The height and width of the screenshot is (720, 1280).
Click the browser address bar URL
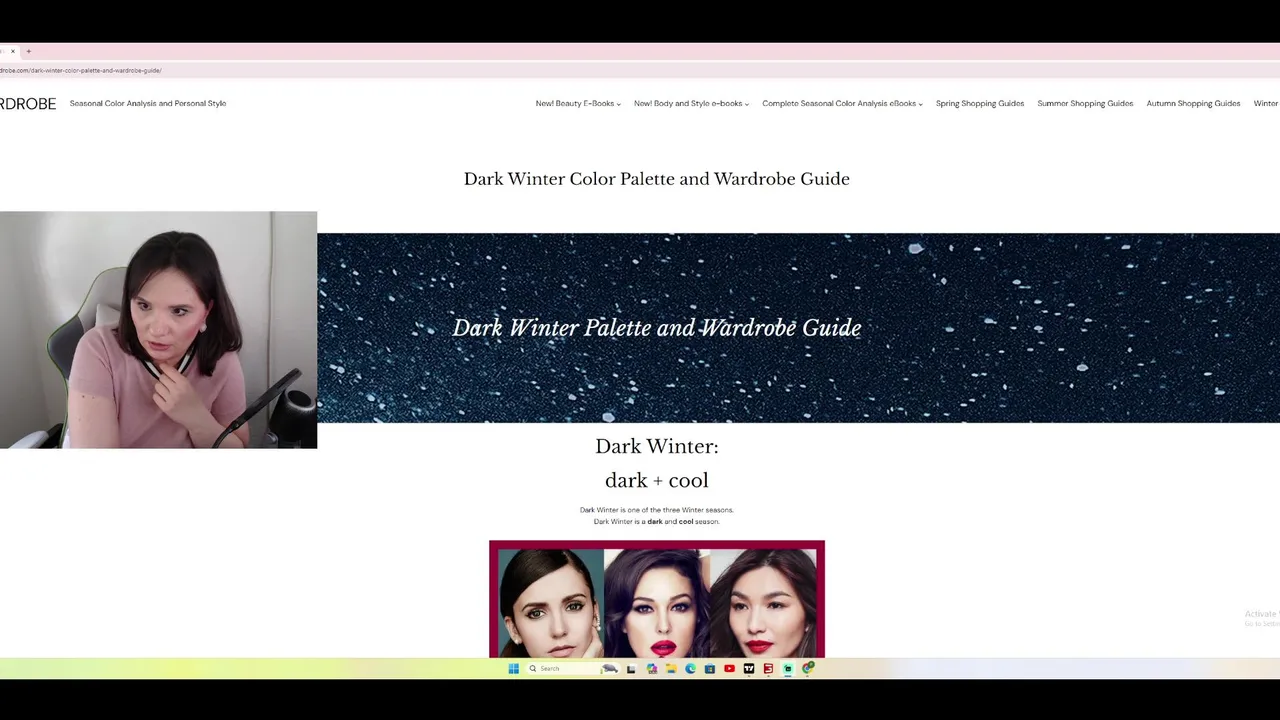(80, 70)
